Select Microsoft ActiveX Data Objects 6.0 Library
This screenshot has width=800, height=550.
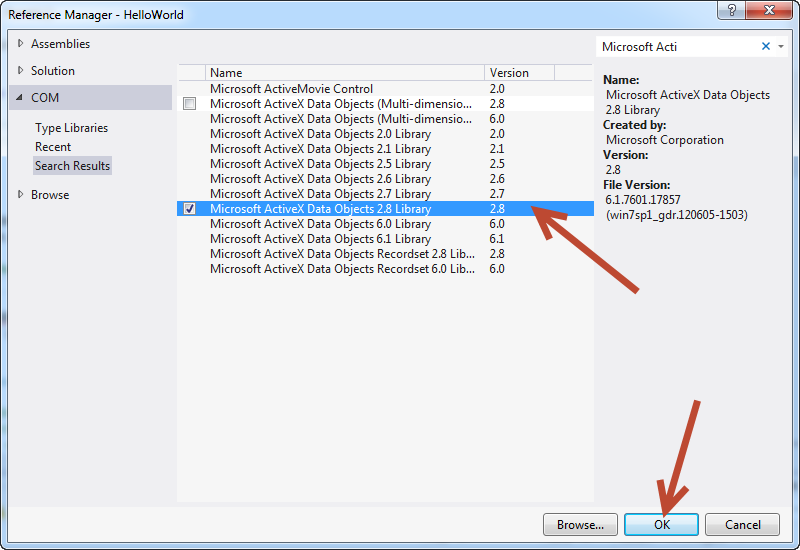click(385, 224)
